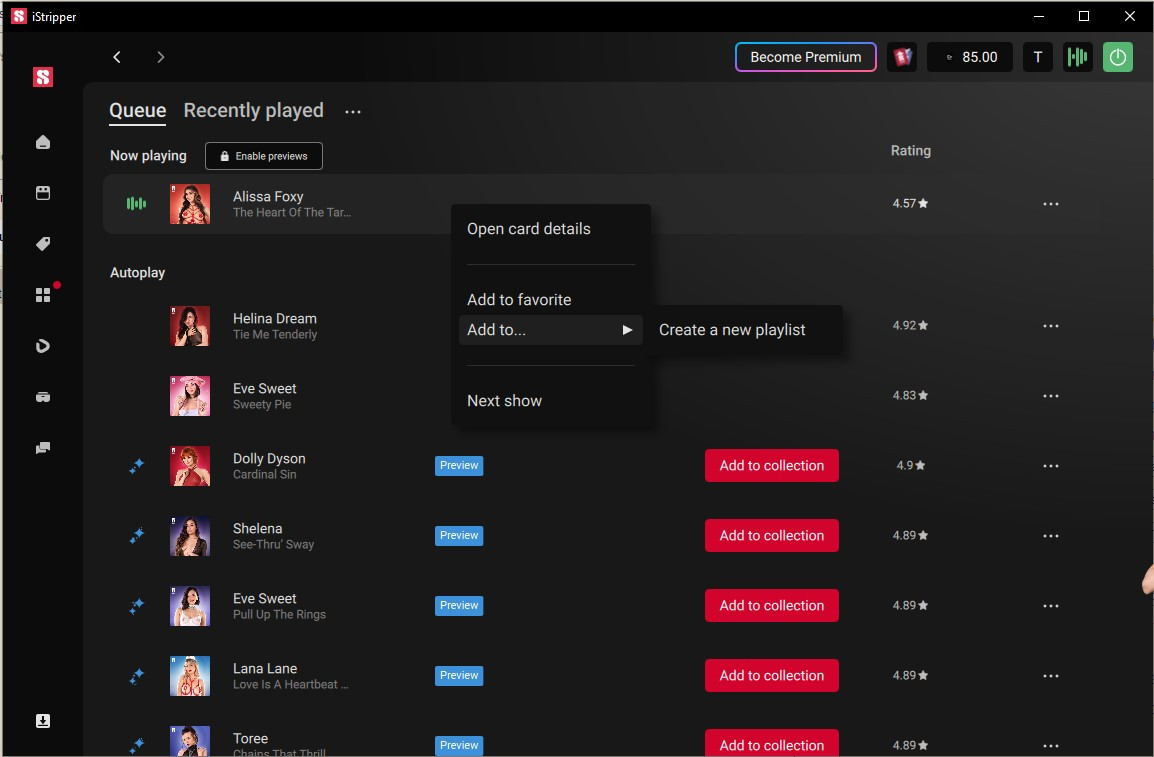Image resolution: width=1154 pixels, height=757 pixels.
Task: Open the downloads icon at sidebar bottom
Action: click(x=43, y=721)
